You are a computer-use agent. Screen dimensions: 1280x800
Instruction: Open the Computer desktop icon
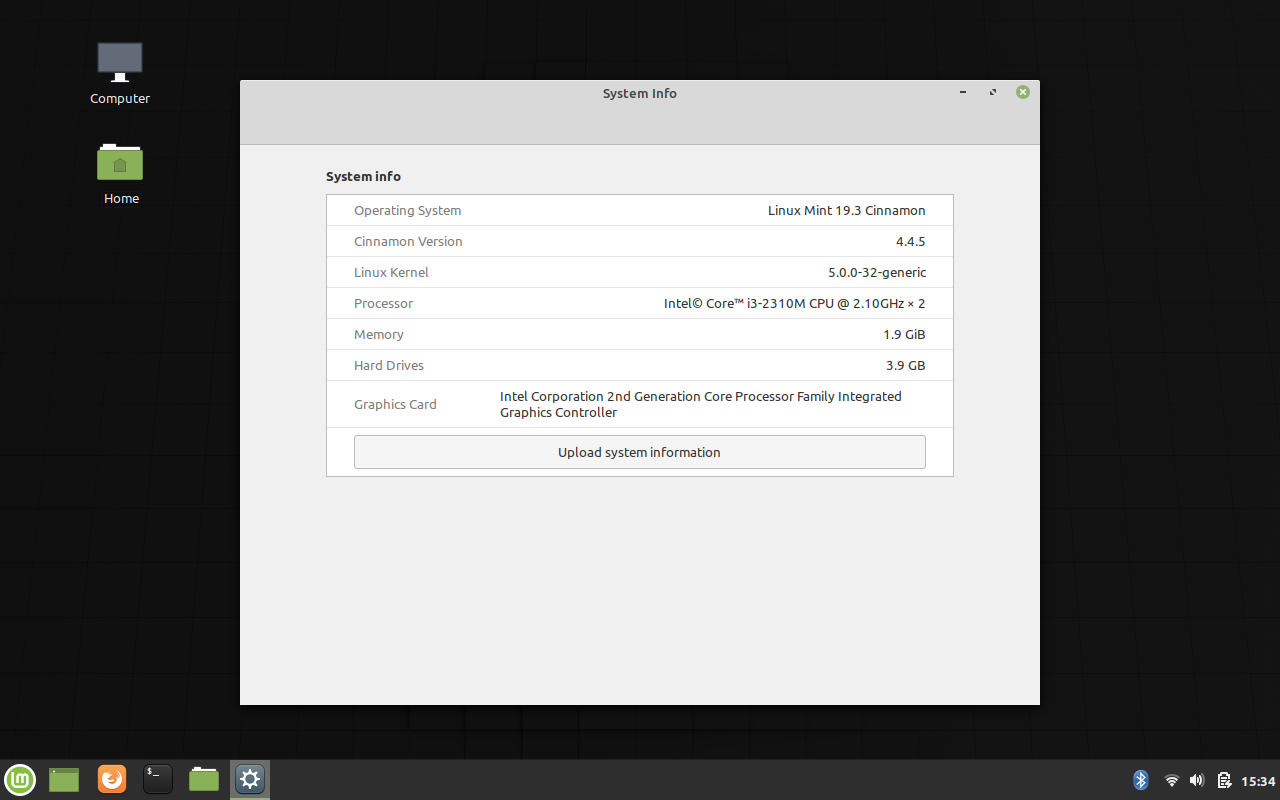120,73
